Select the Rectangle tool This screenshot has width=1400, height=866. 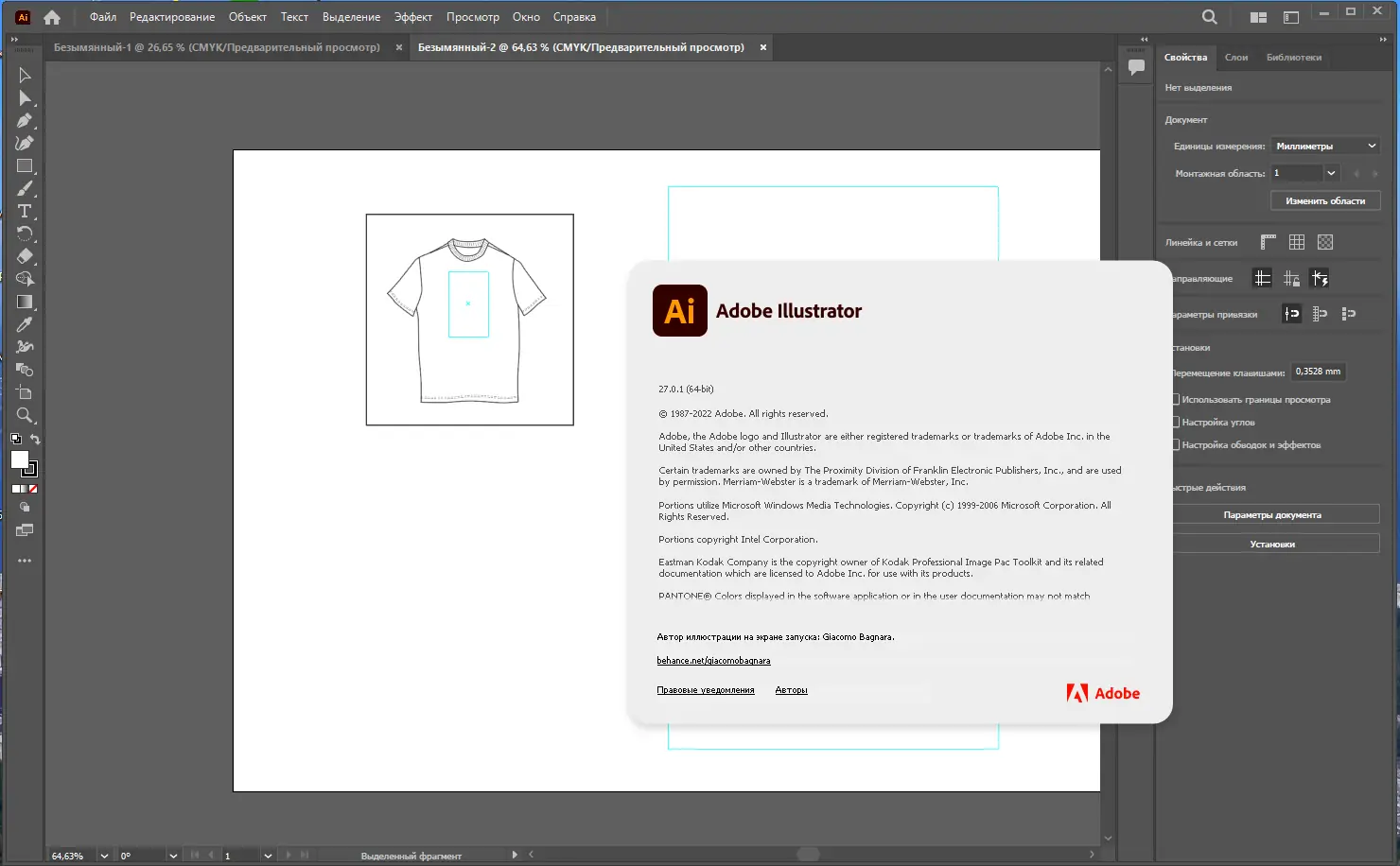click(x=25, y=166)
